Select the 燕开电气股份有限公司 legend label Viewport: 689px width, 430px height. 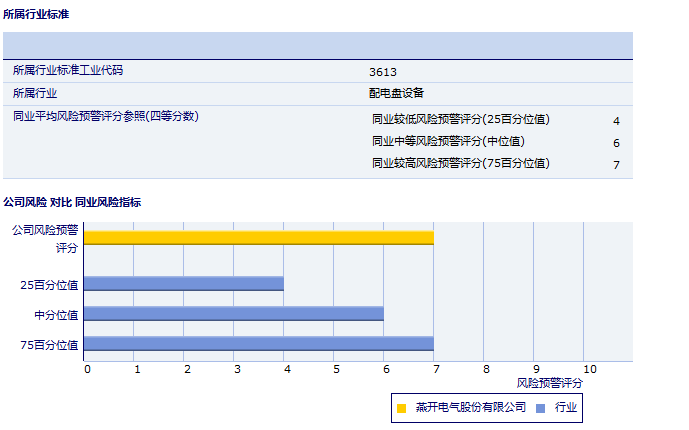(x=470, y=408)
